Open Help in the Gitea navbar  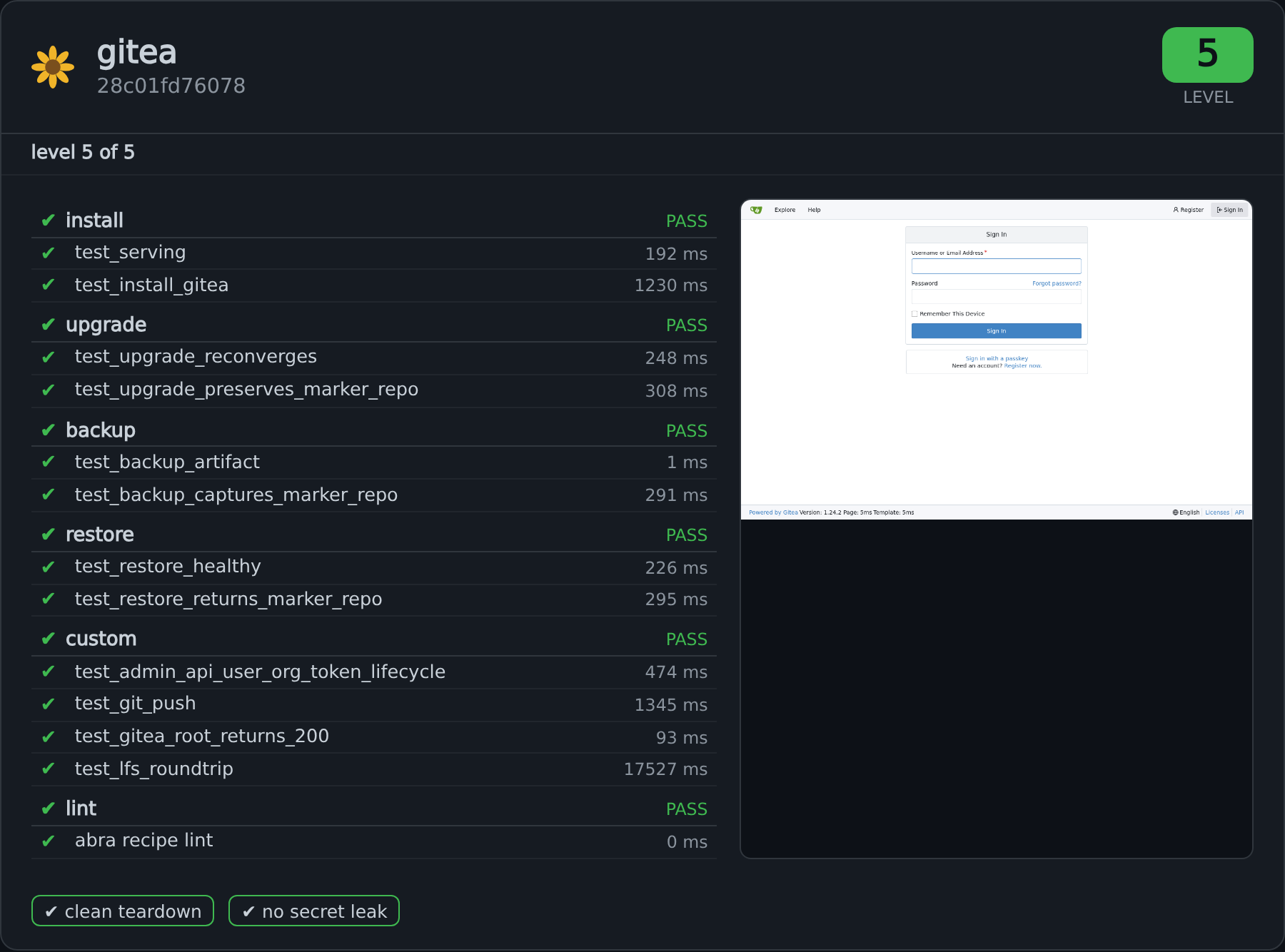(x=814, y=210)
